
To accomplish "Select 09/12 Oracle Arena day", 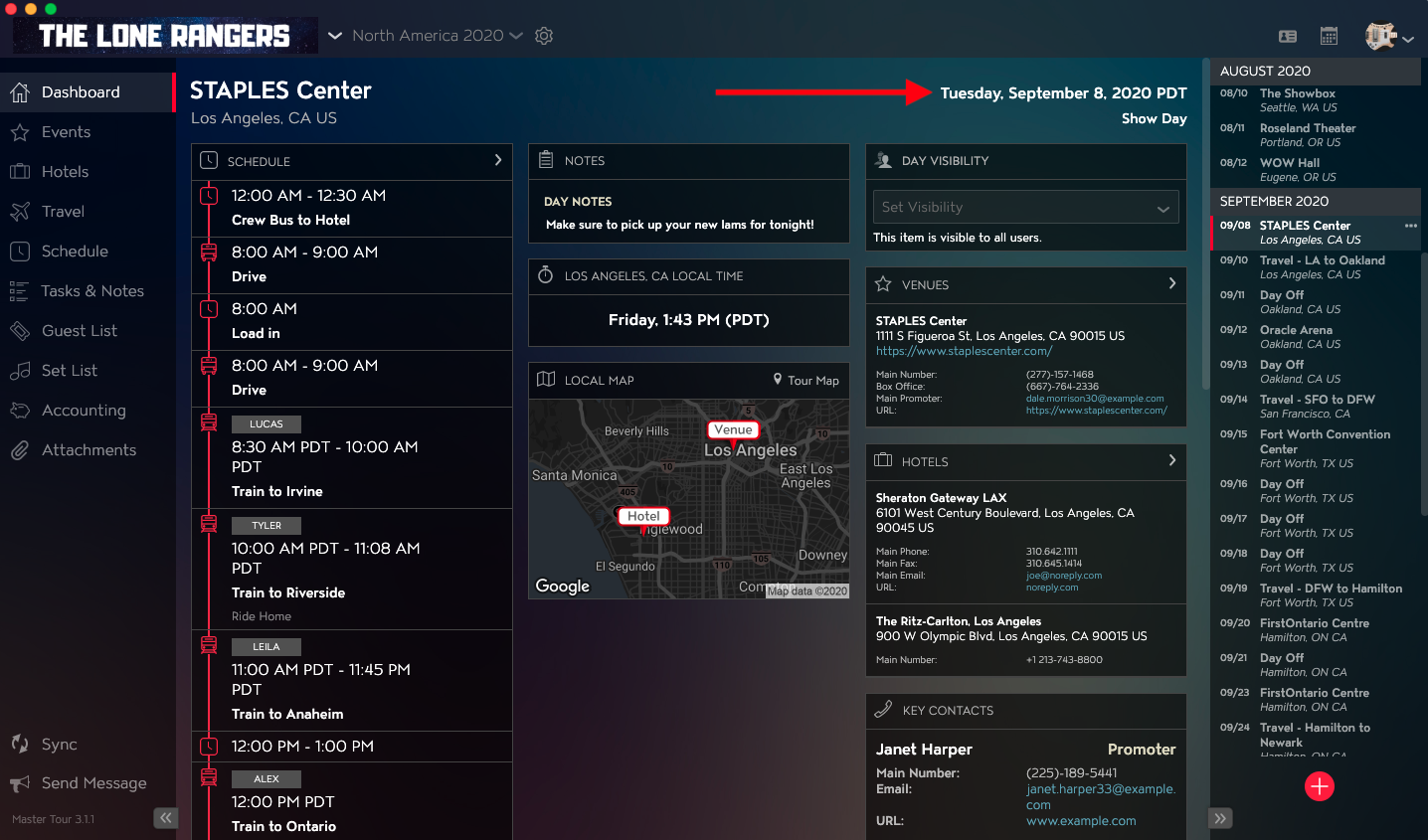I will [1315, 337].
